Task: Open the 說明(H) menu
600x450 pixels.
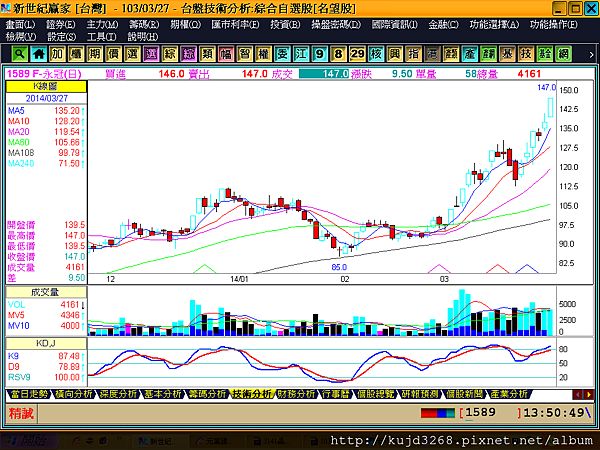Action: click(143, 37)
